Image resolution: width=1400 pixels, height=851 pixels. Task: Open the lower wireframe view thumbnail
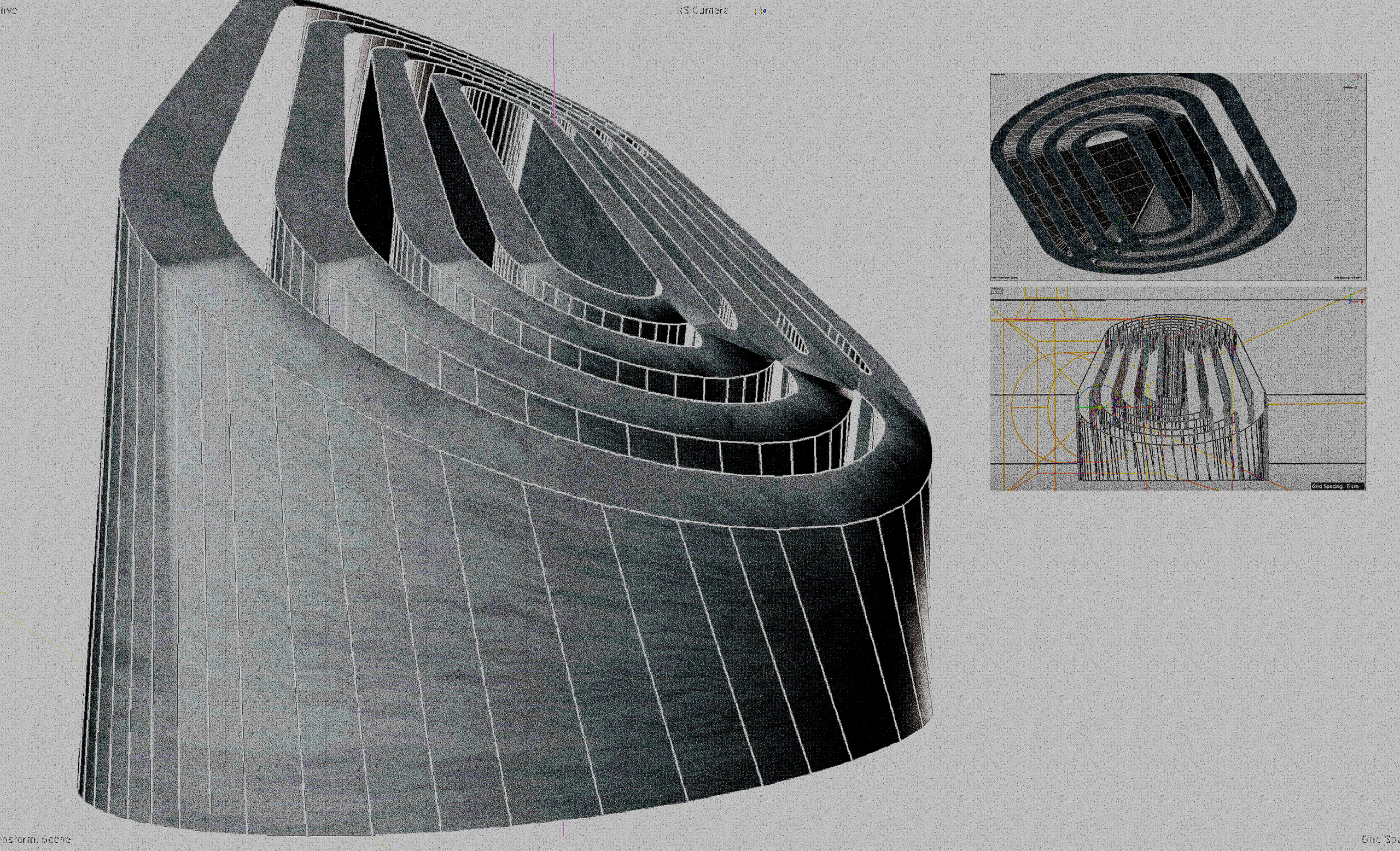click(x=1178, y=388)
